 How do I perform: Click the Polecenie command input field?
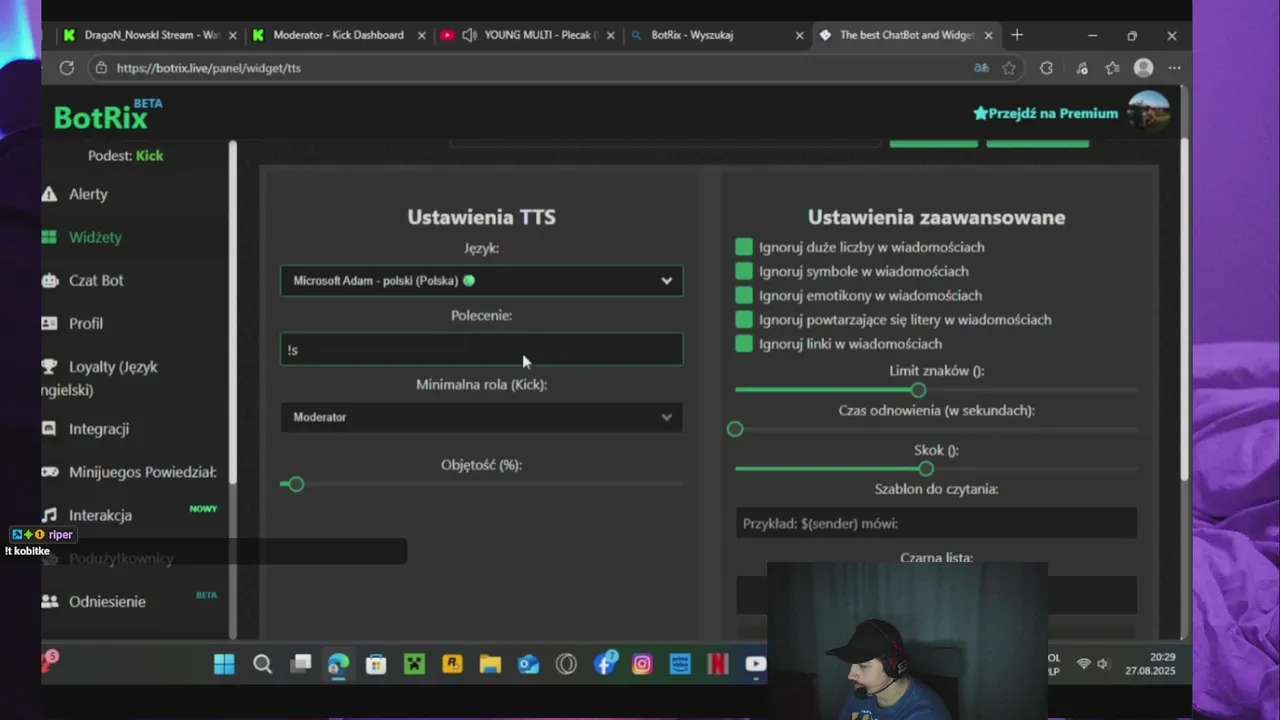tap(482, 349)
